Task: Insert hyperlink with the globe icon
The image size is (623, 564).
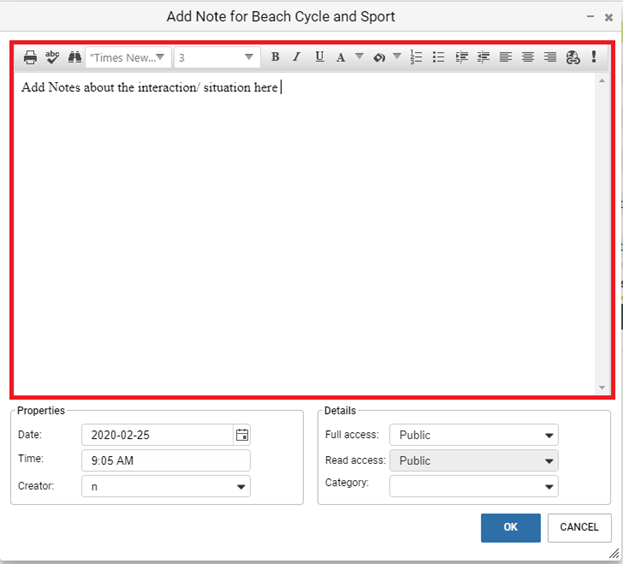Action: pos(573,58)
